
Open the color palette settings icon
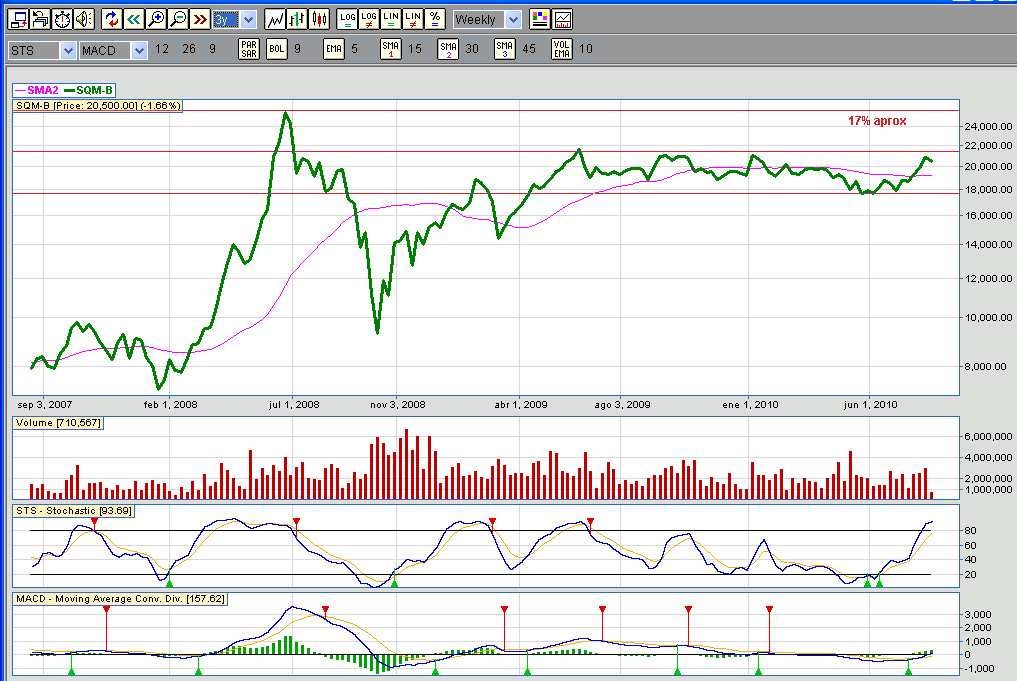coord(540,19)
